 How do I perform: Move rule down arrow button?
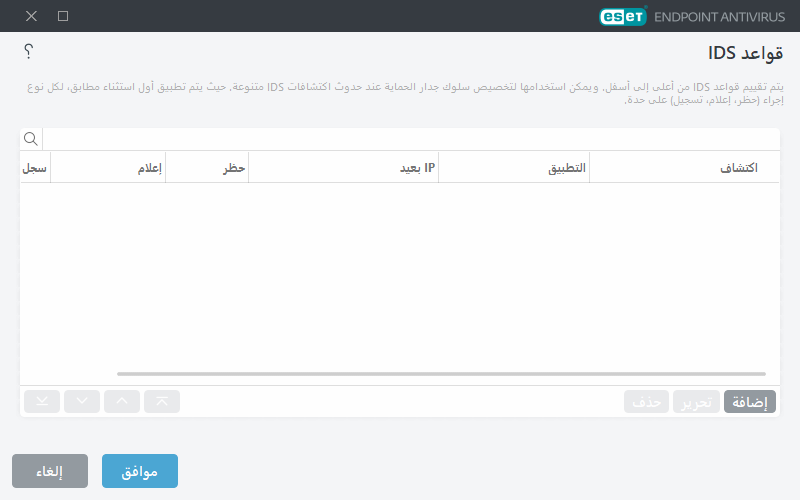[x=82, y=402]
